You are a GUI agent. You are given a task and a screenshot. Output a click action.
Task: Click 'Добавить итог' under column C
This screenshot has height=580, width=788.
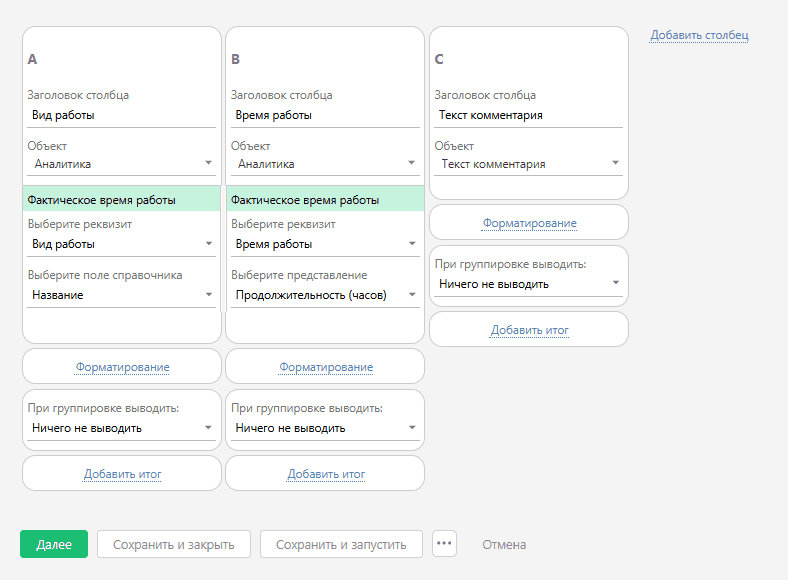(529, 330)
